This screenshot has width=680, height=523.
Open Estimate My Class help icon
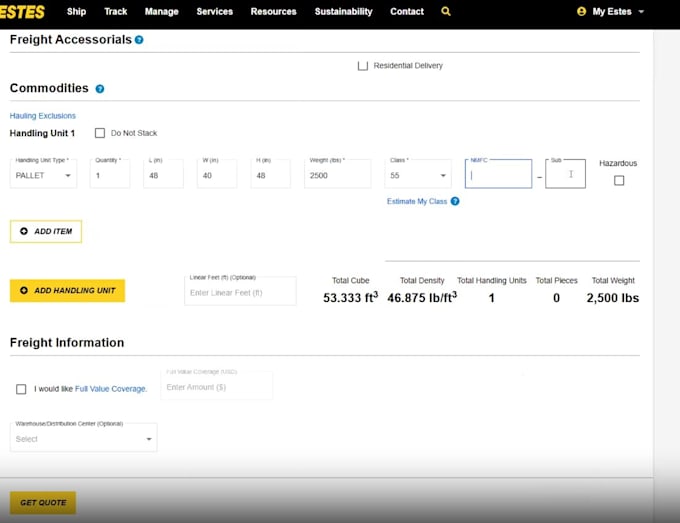click(455, 201)
